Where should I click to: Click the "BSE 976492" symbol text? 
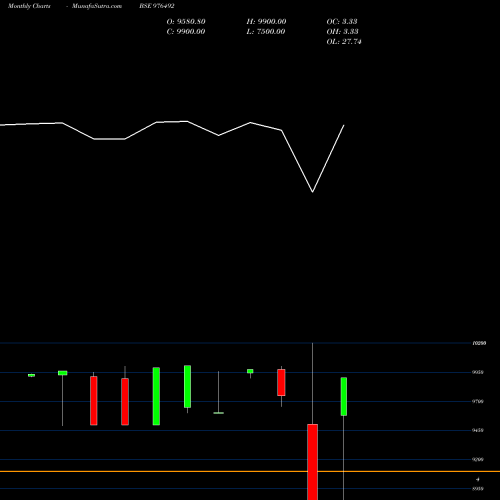[x=157, y=6]
